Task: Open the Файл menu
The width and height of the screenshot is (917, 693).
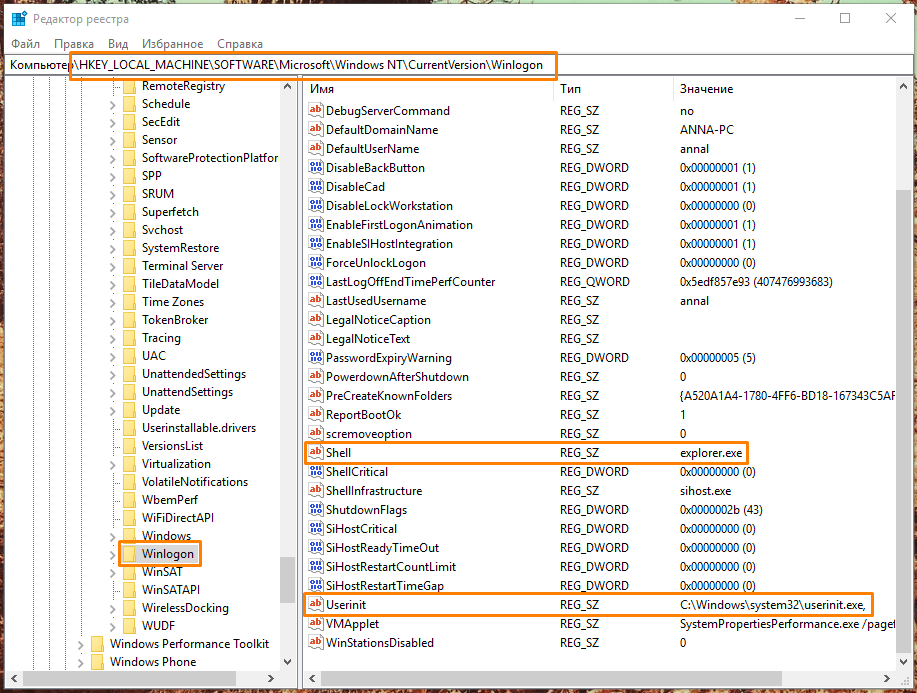Action: [25, 44]
